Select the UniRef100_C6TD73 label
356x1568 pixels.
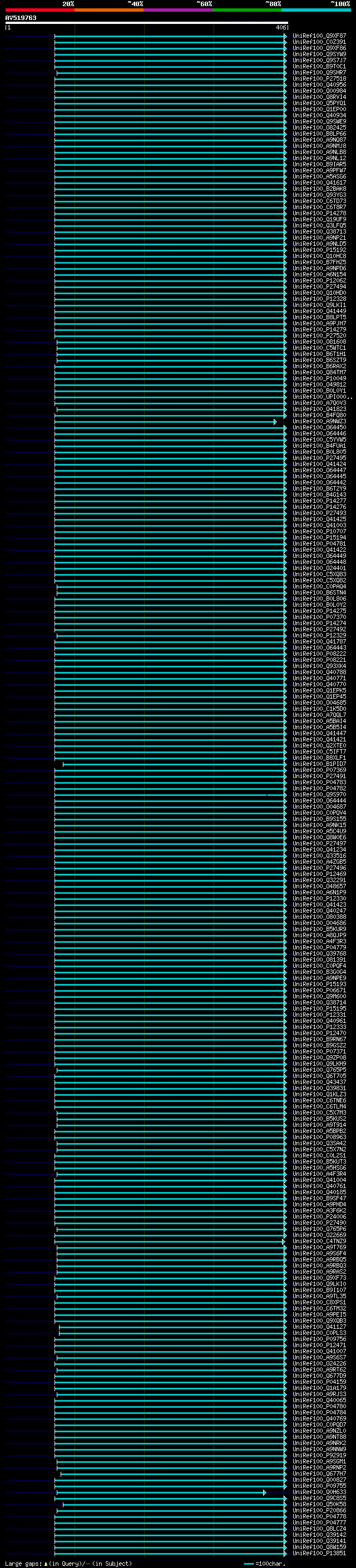(x=319, y=201)
